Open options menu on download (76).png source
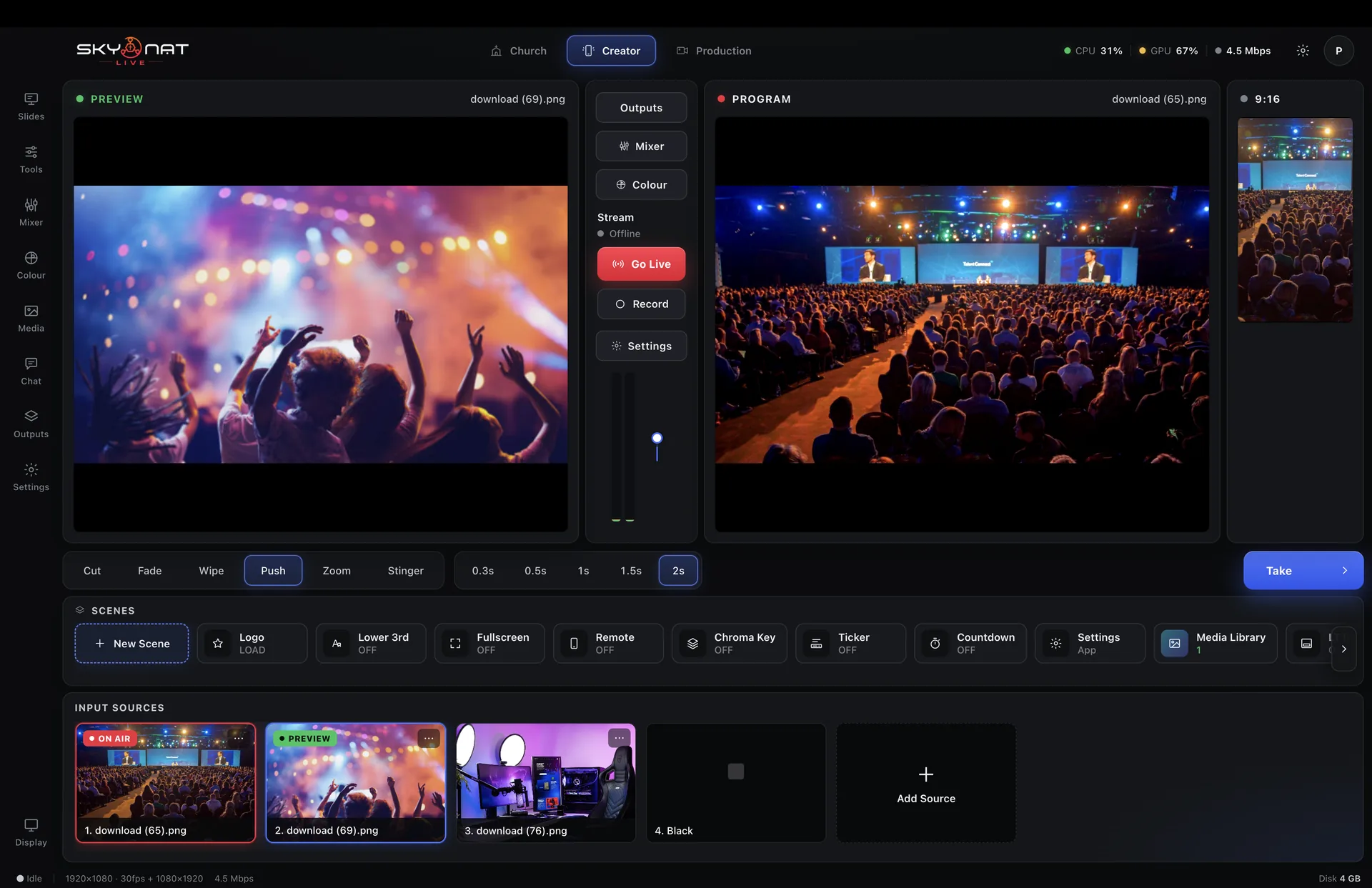1372x888 pixels. [x=619, y=738]
